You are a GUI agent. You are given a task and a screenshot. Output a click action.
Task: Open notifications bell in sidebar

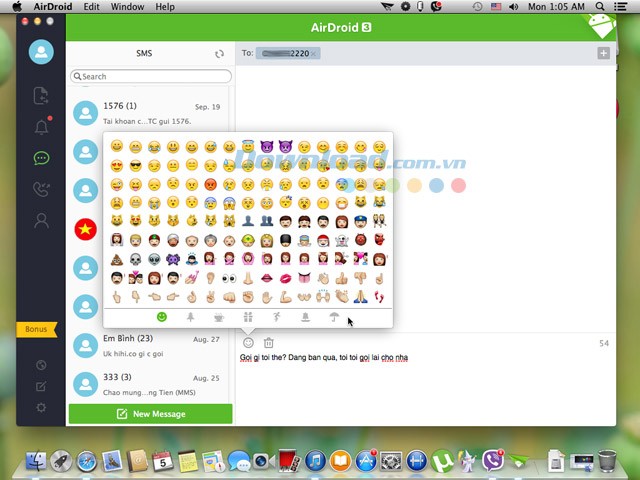[x=41, y=127]
